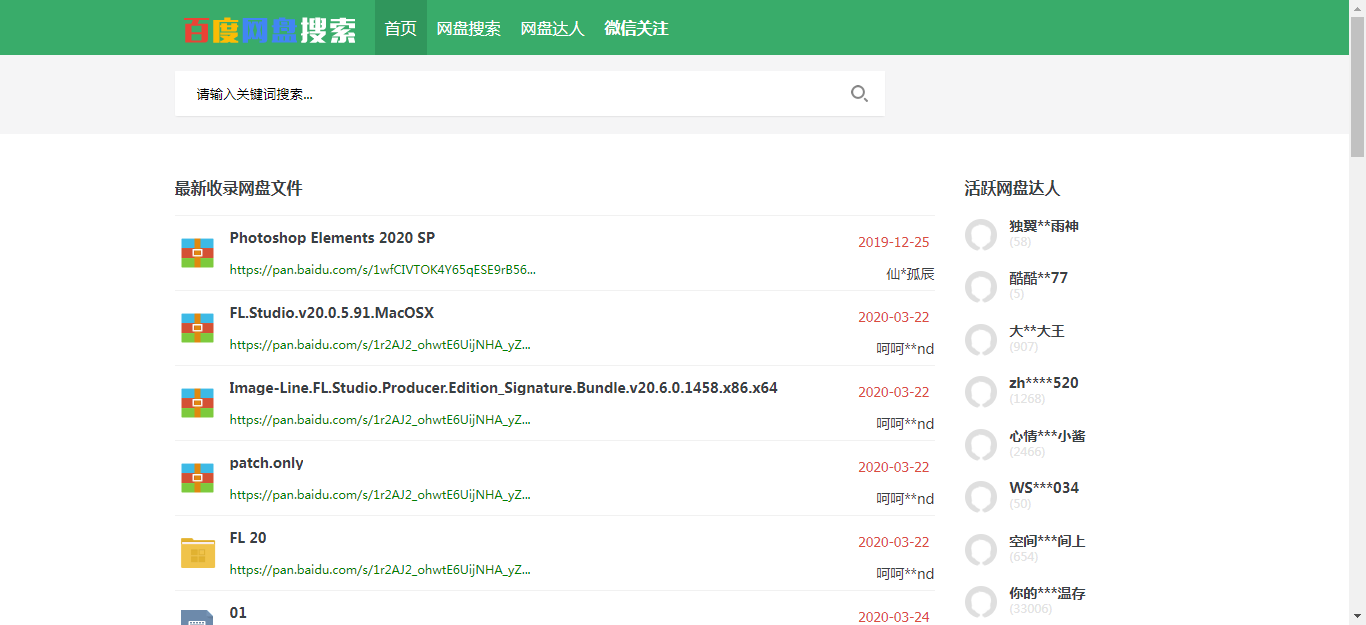Screen dimensions: 1366x625
Task: Click the vertical scrollbar thumb
Action: [x=1357, y=87]
